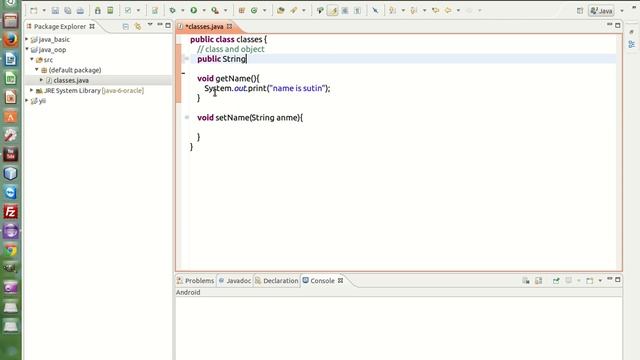Open the Debug configurations dropdown arrow

[x=182, y=11]
